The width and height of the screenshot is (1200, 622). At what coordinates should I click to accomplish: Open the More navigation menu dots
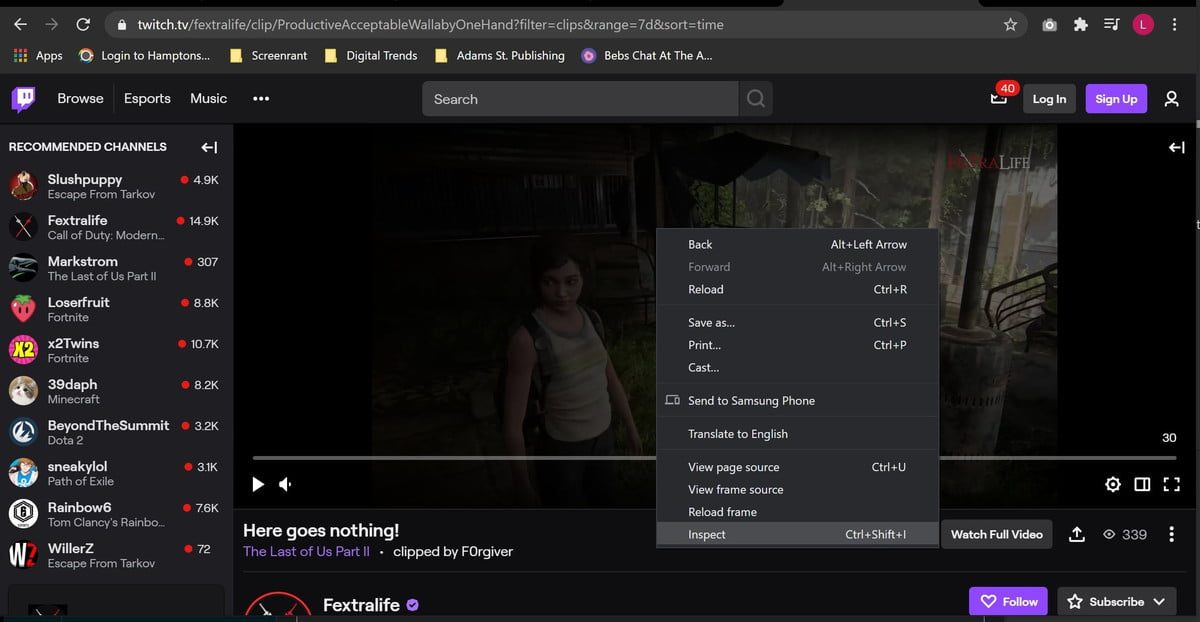tap(261, 98)
